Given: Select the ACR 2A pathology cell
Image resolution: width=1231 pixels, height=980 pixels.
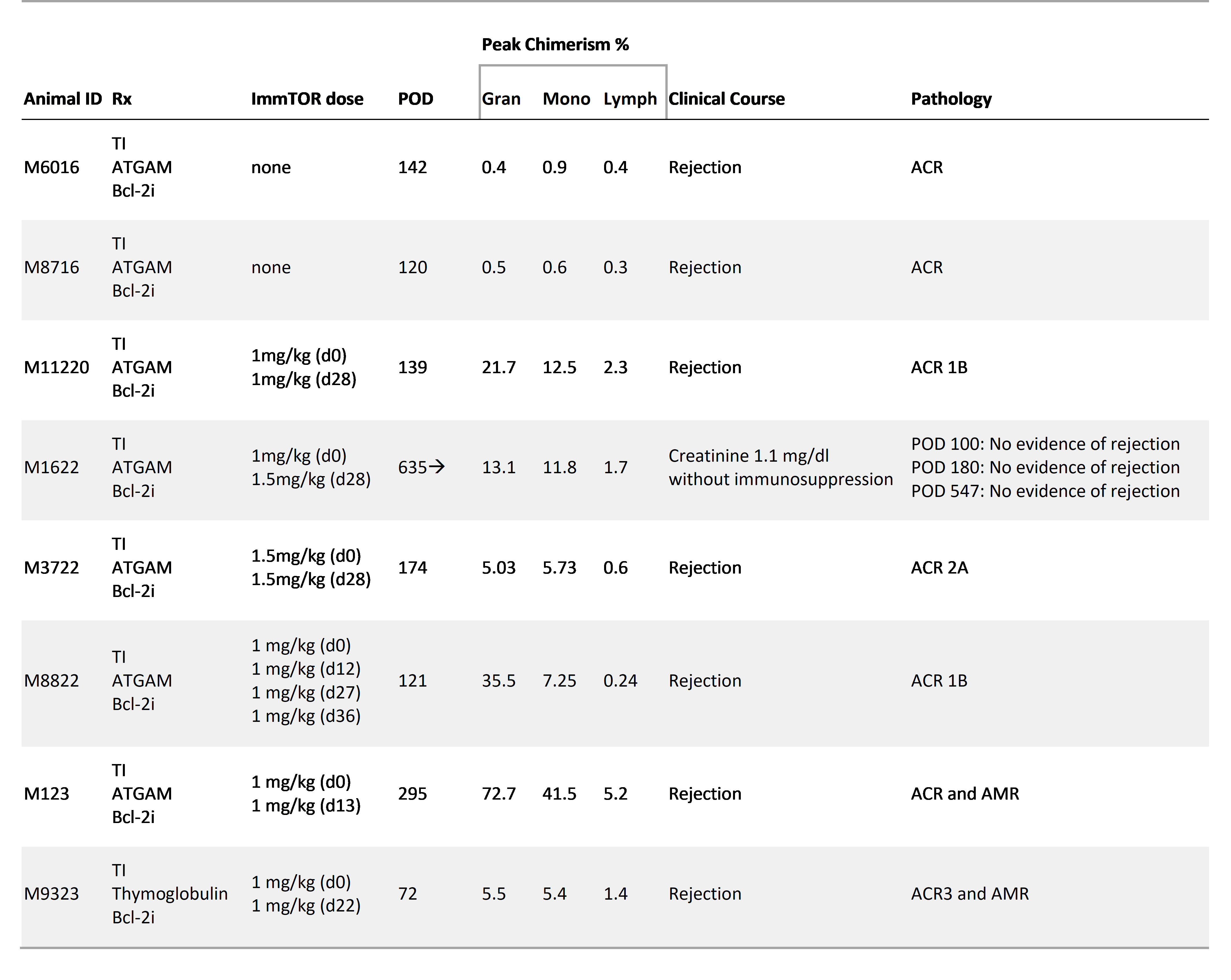Looking at the screenshot, I should (x=939, y=568).
